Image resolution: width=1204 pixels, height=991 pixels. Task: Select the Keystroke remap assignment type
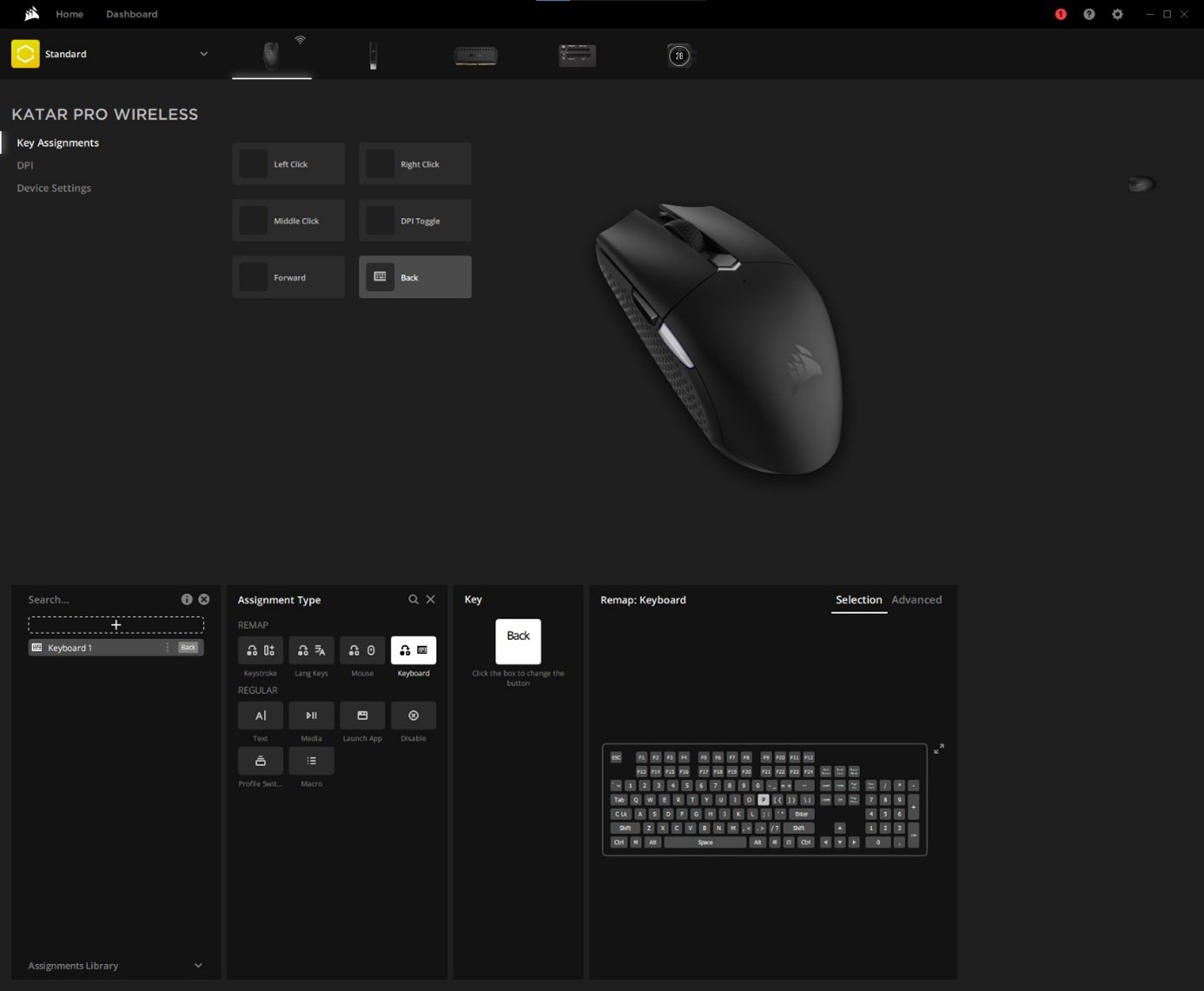point(260,650)
